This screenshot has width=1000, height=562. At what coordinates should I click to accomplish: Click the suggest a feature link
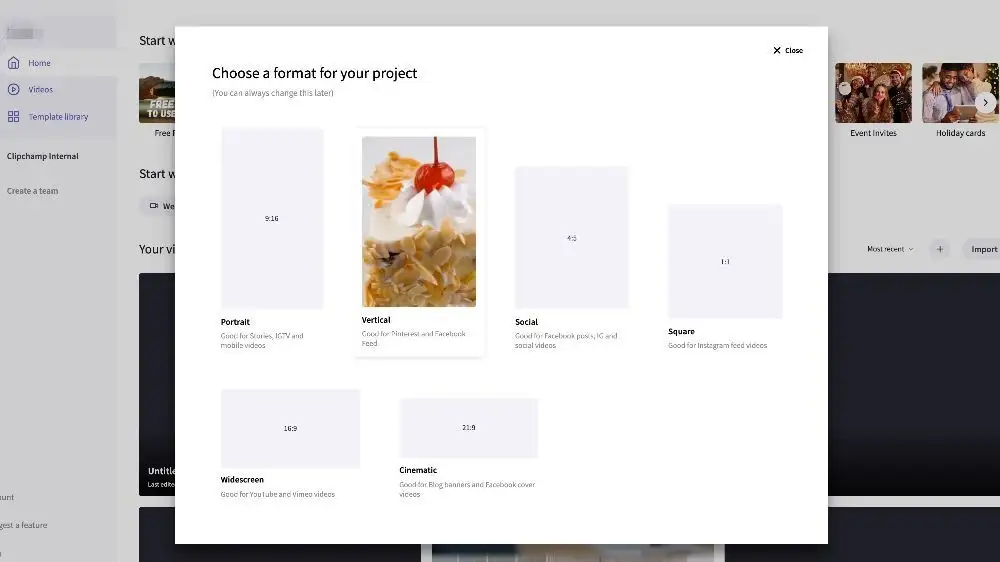(24, 525)
